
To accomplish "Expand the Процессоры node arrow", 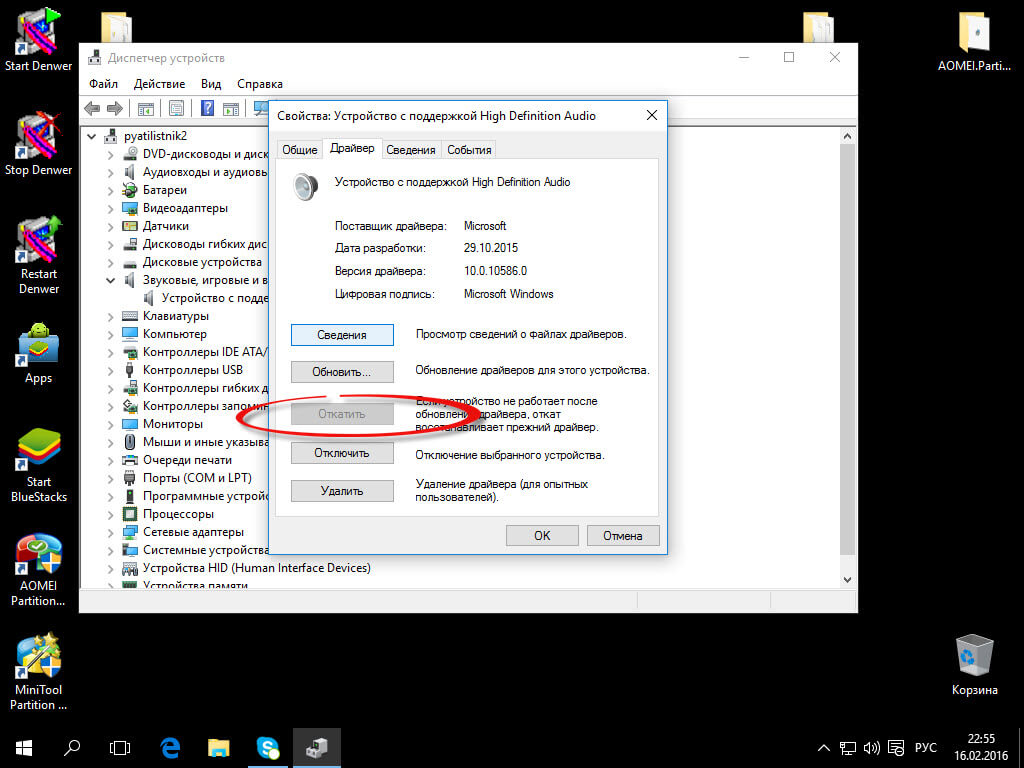I will point(110,514).
